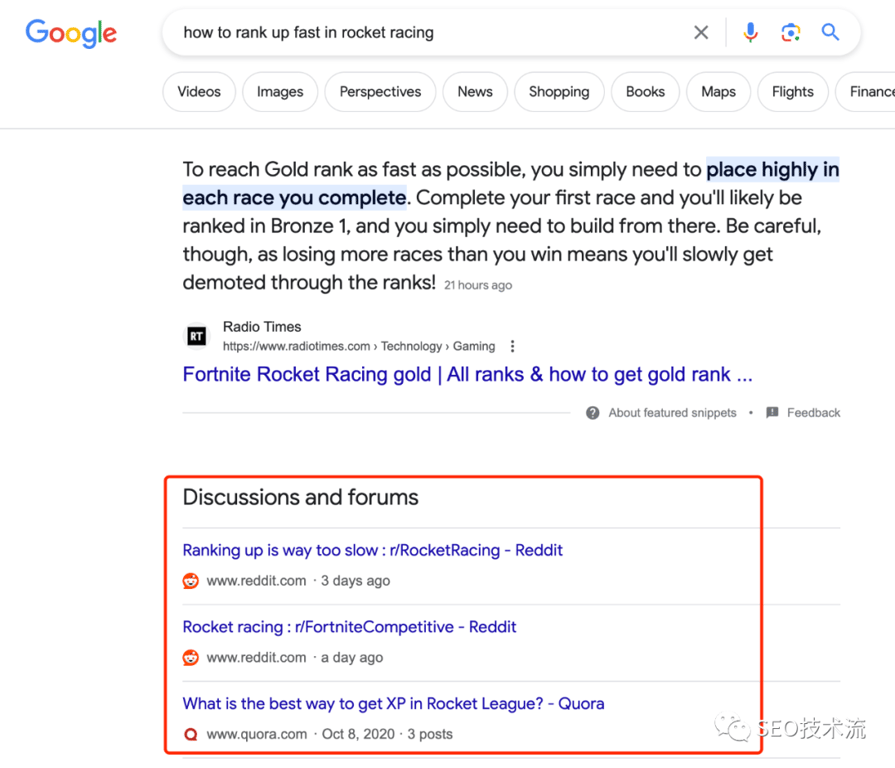Viewport: 895px width, 768px height.
Task: Clear the search query text
Action: (701, 33)
